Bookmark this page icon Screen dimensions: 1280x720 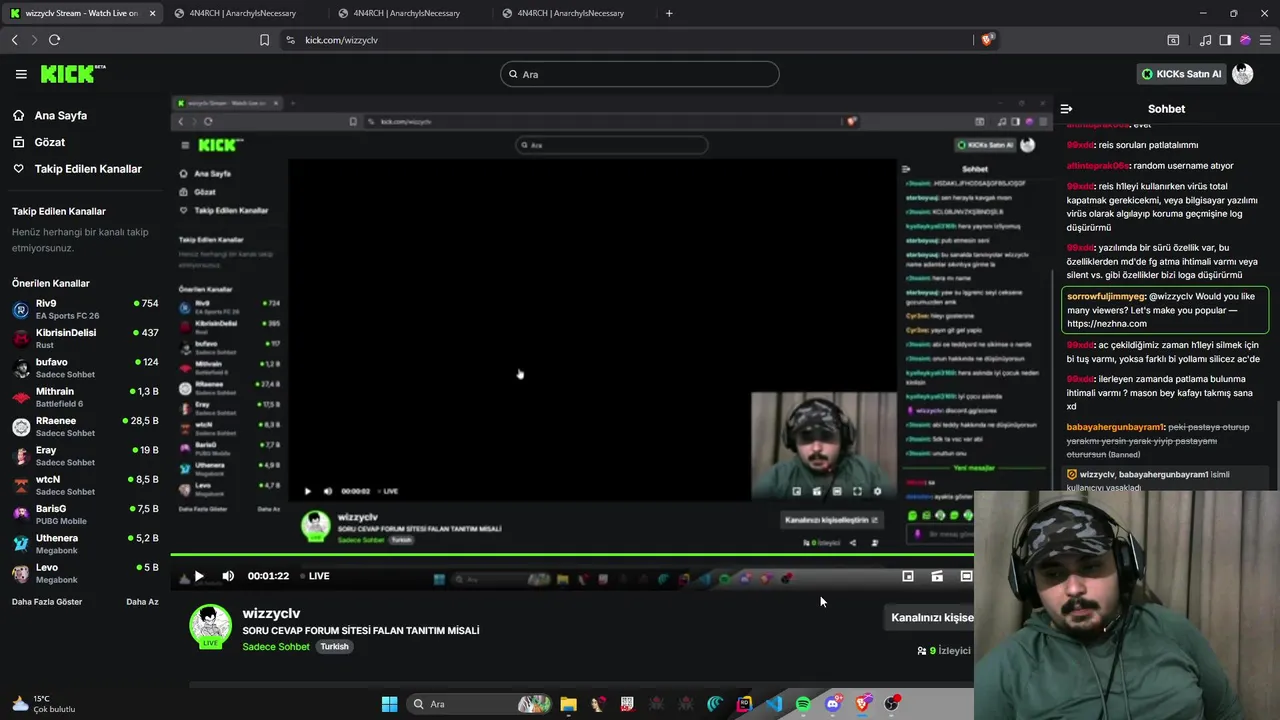point(264,40)
